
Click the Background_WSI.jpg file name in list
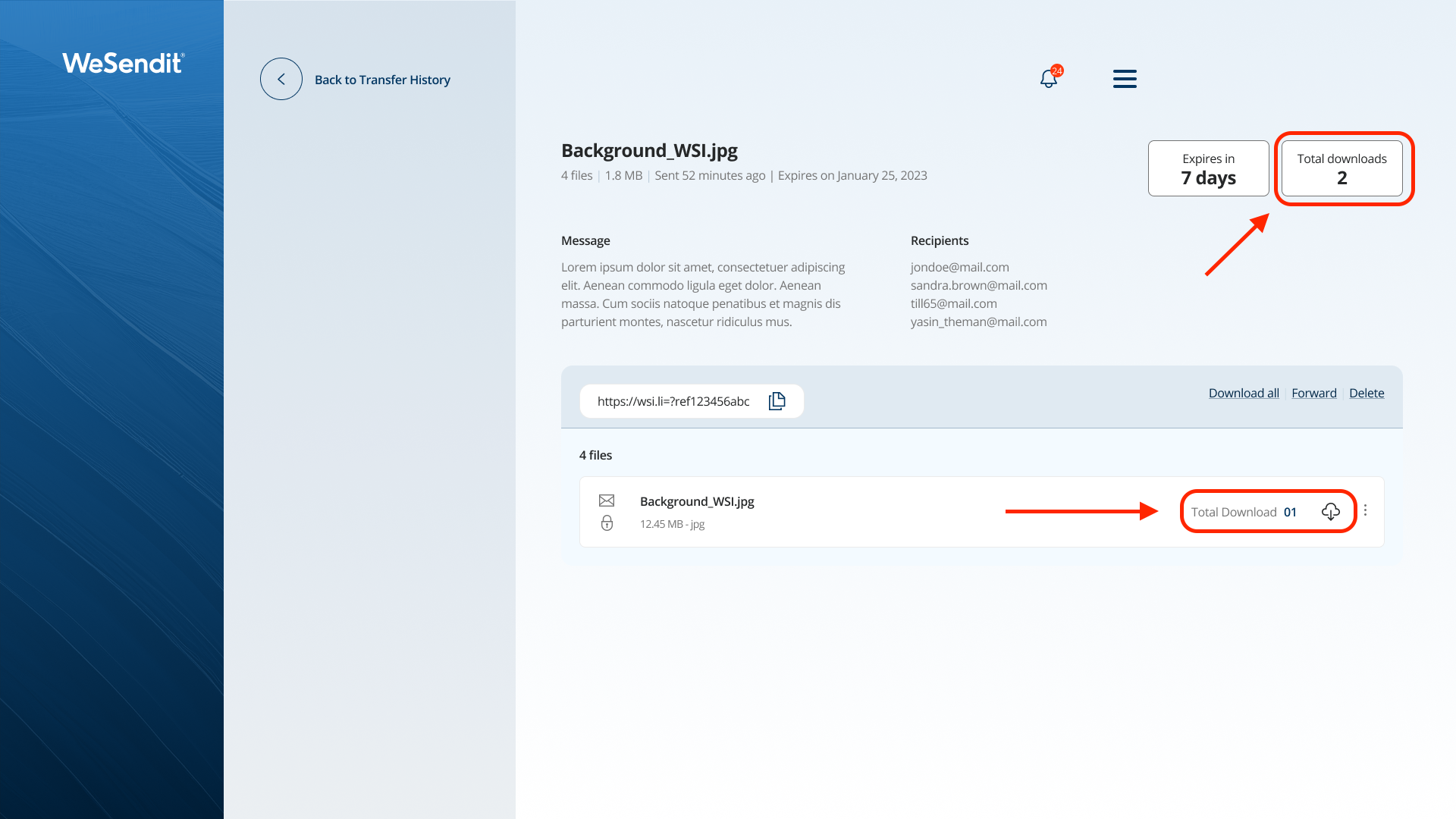tap(697, 501)
